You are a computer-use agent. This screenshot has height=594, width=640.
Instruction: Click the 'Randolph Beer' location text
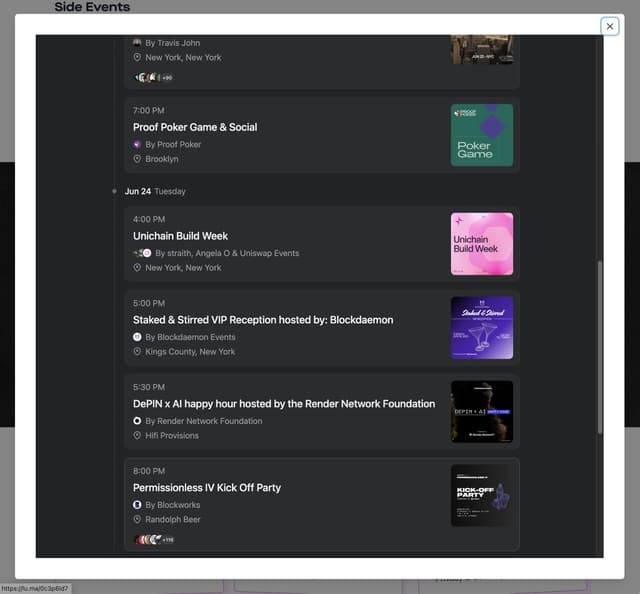(173, 520)
